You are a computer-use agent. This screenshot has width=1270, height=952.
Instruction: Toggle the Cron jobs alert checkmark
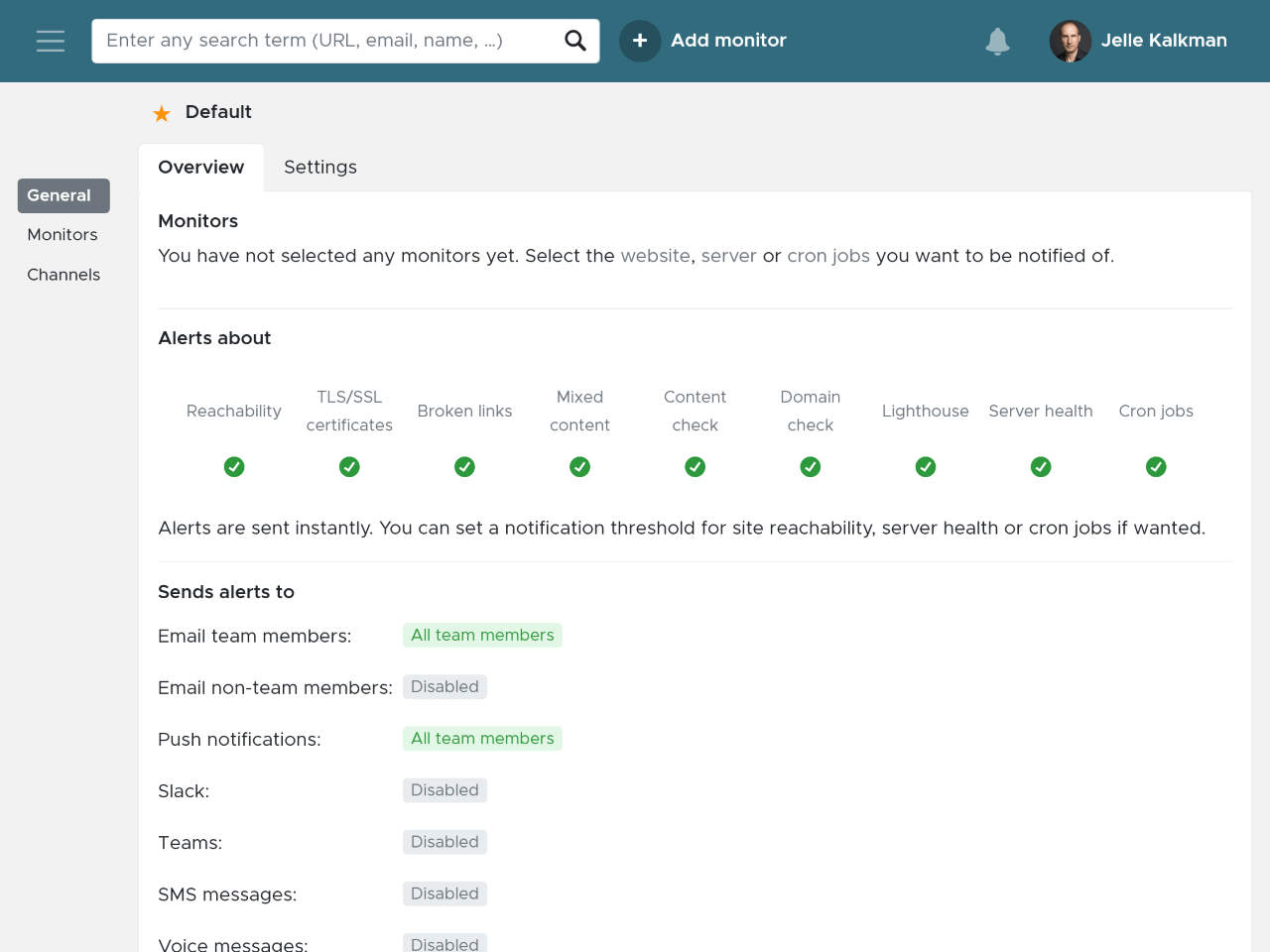[1156, 466]
